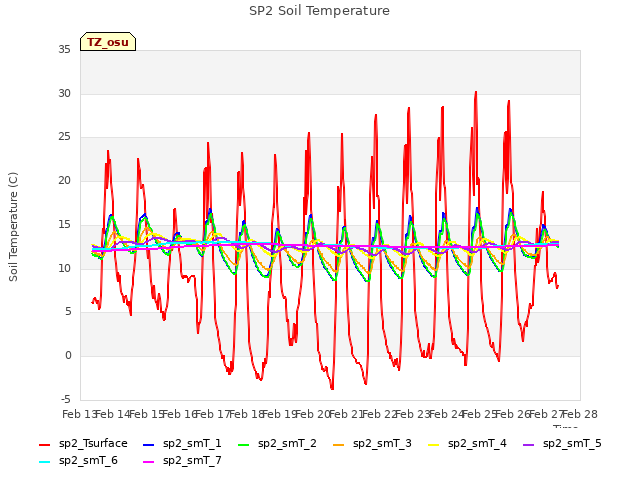Click the lowest red trough near Feb 20
Screen dimensions: 640x480
pos(332,388)
